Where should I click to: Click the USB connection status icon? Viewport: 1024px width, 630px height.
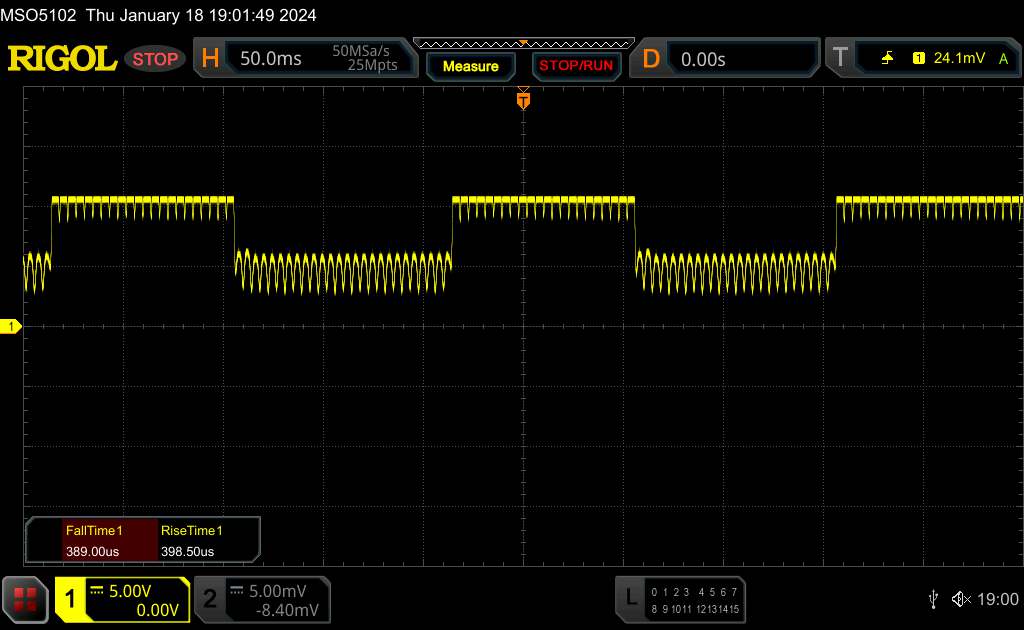tap(933, 599)
